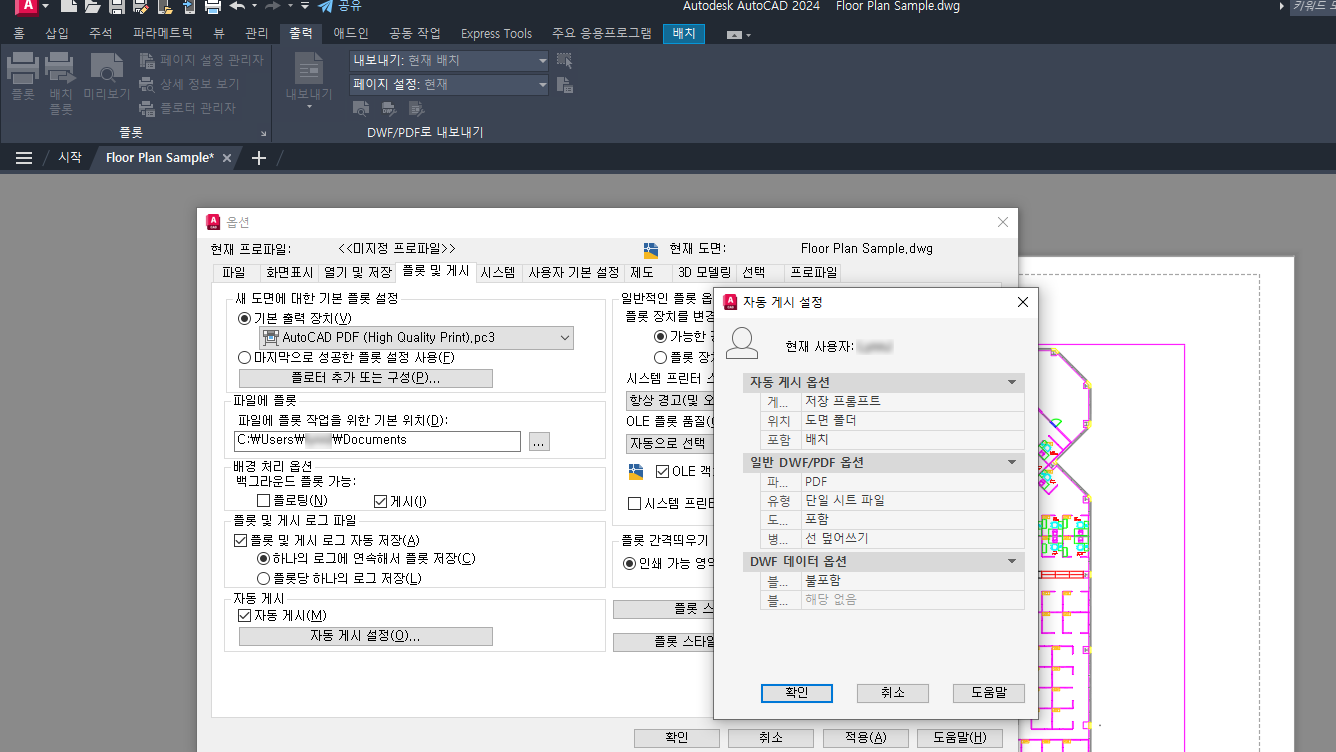The width and height of the screenshot is (1336, 752).
Task: Expand the 플롯 panel dialog launcher arrow
Action: click(264, 133)
